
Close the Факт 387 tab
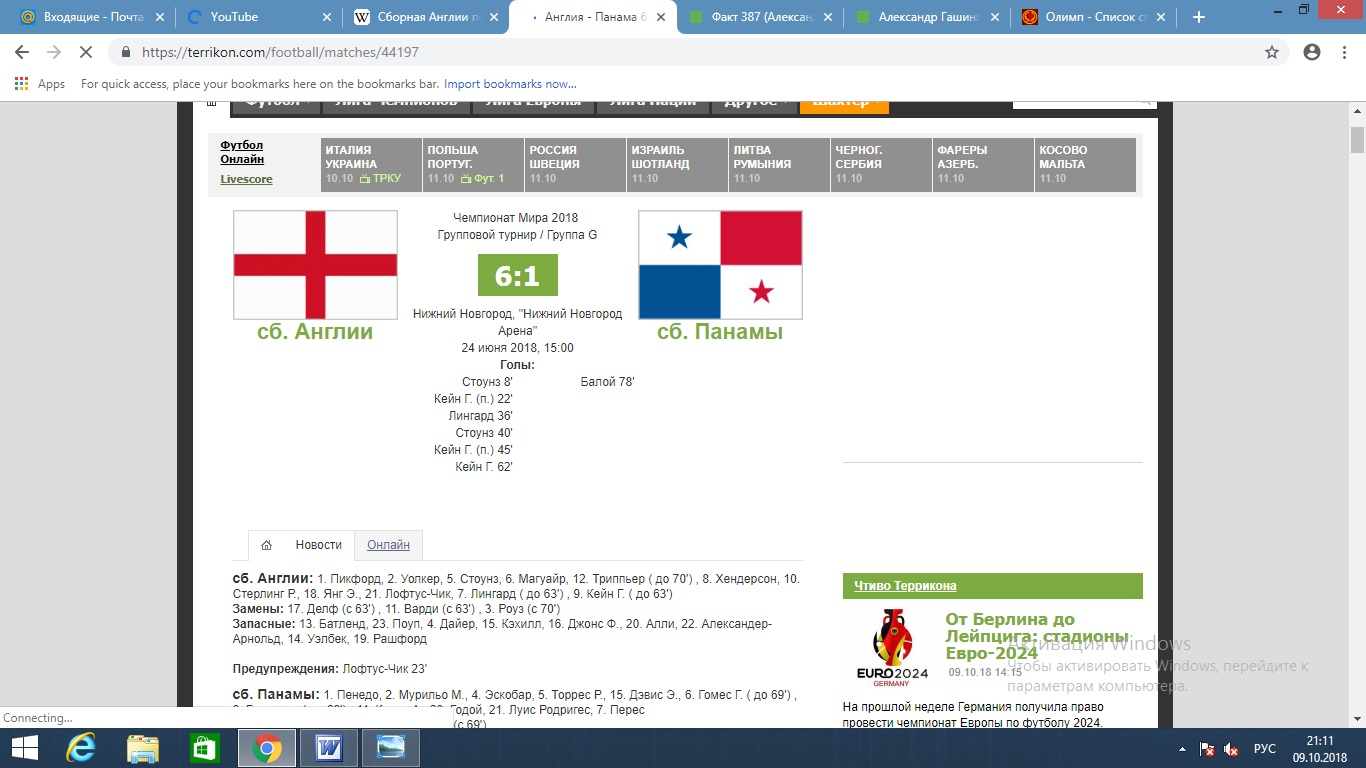coord(828,17)
